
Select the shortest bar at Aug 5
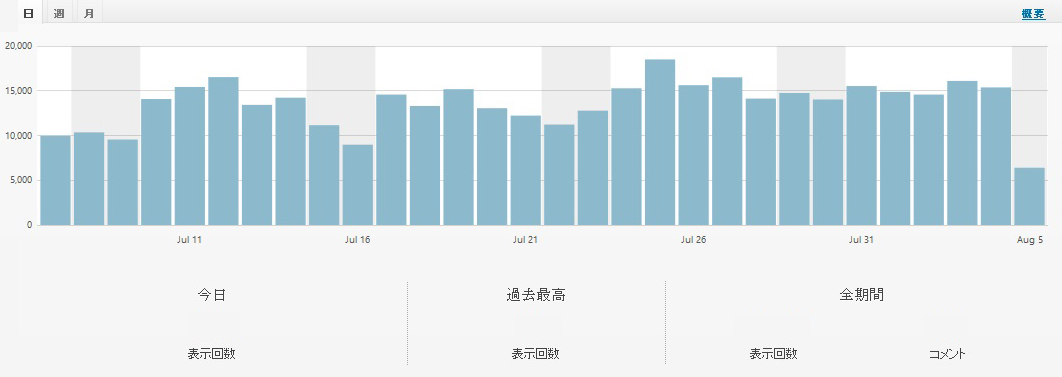click(x=1029, y=196)
